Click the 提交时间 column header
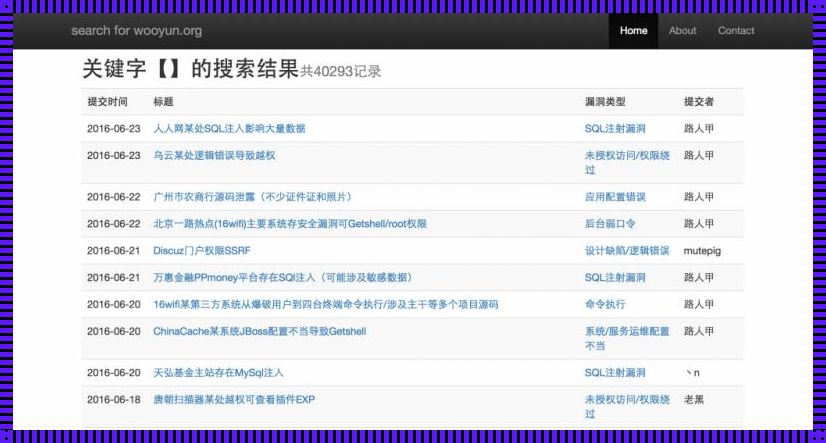Screen dimensions: 826x443 [x=107, y=102]
